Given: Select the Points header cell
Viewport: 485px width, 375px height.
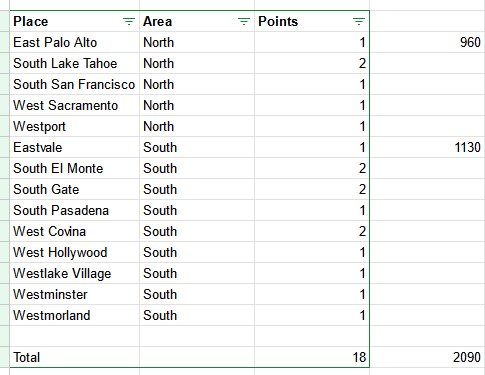Looking at the screenshot, I should click(x=312, y=21).
